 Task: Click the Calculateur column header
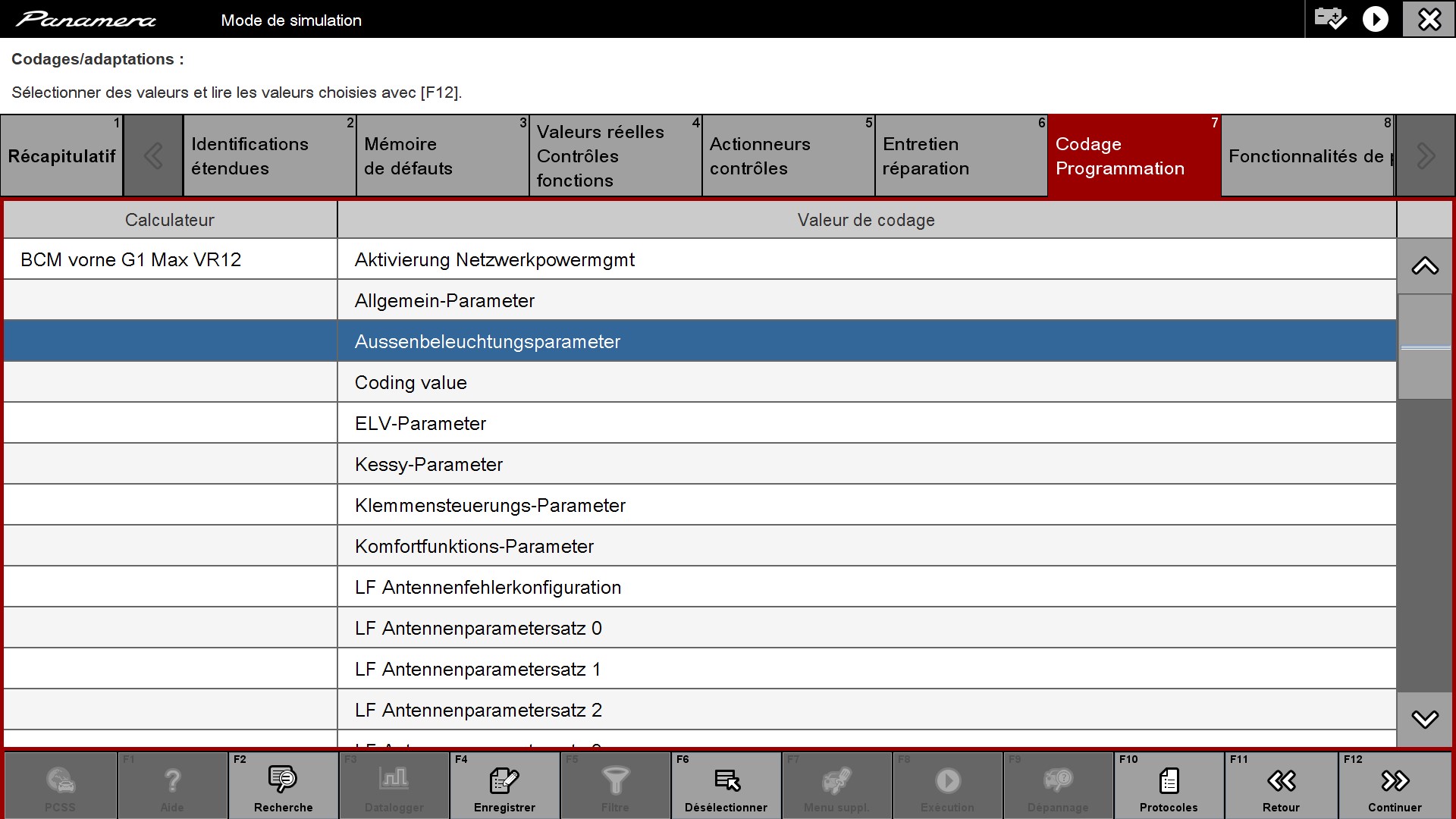coord(170,220)
